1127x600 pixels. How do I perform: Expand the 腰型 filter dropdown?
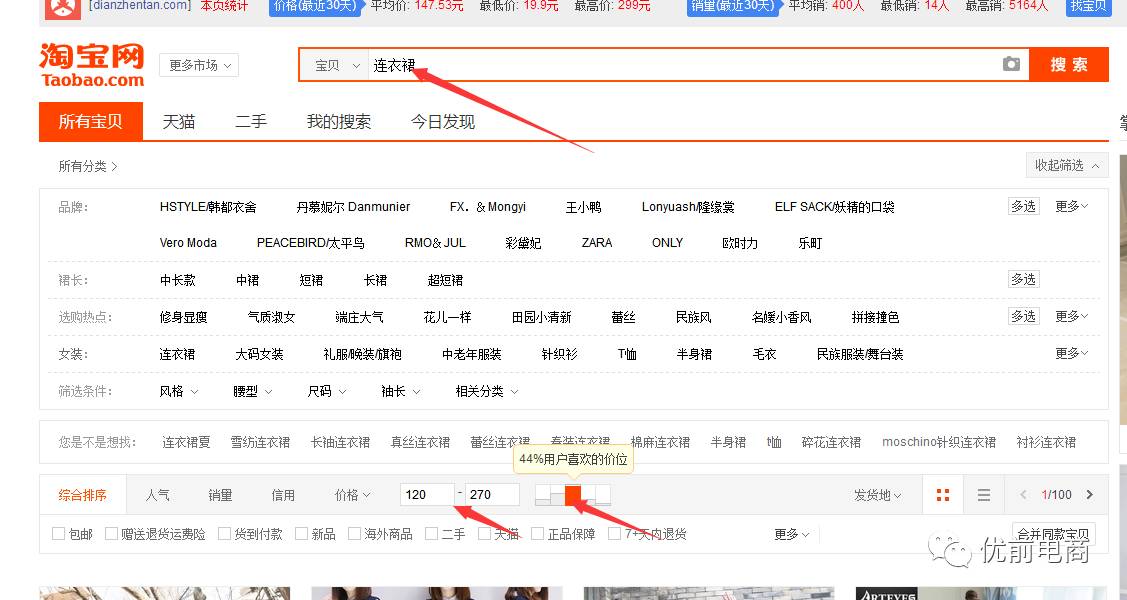(x=253, y=391)
